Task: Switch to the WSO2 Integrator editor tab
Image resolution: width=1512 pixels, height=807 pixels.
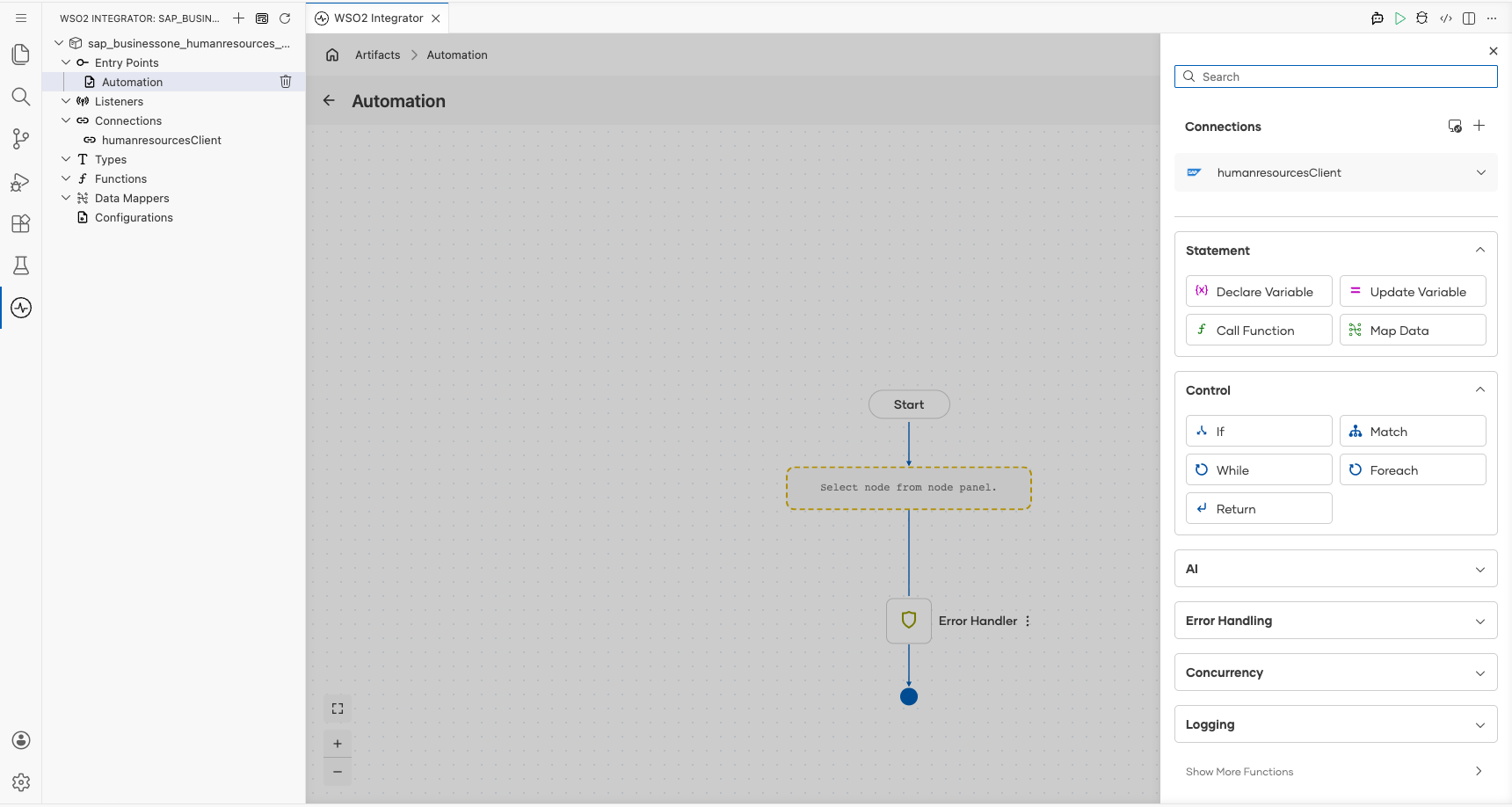Action: tap(378, 18)
